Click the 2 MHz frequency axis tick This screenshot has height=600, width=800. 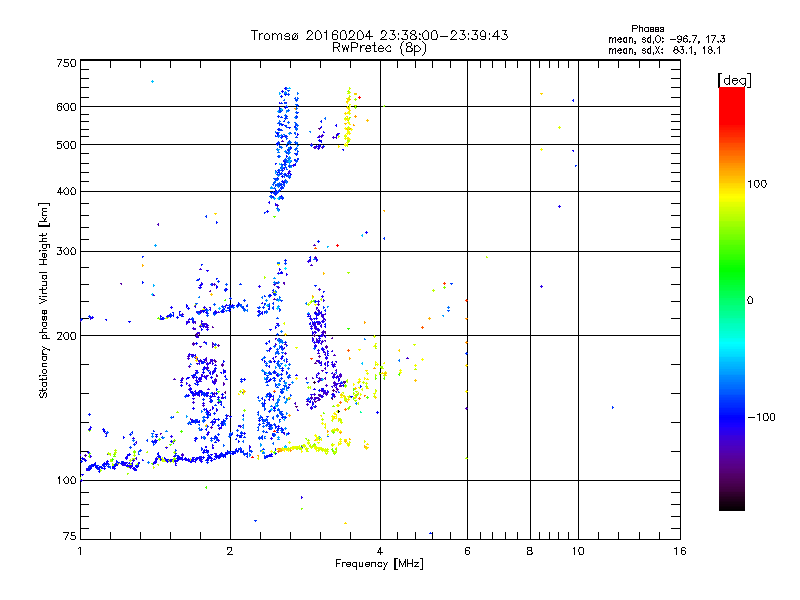tap(230, 551)
